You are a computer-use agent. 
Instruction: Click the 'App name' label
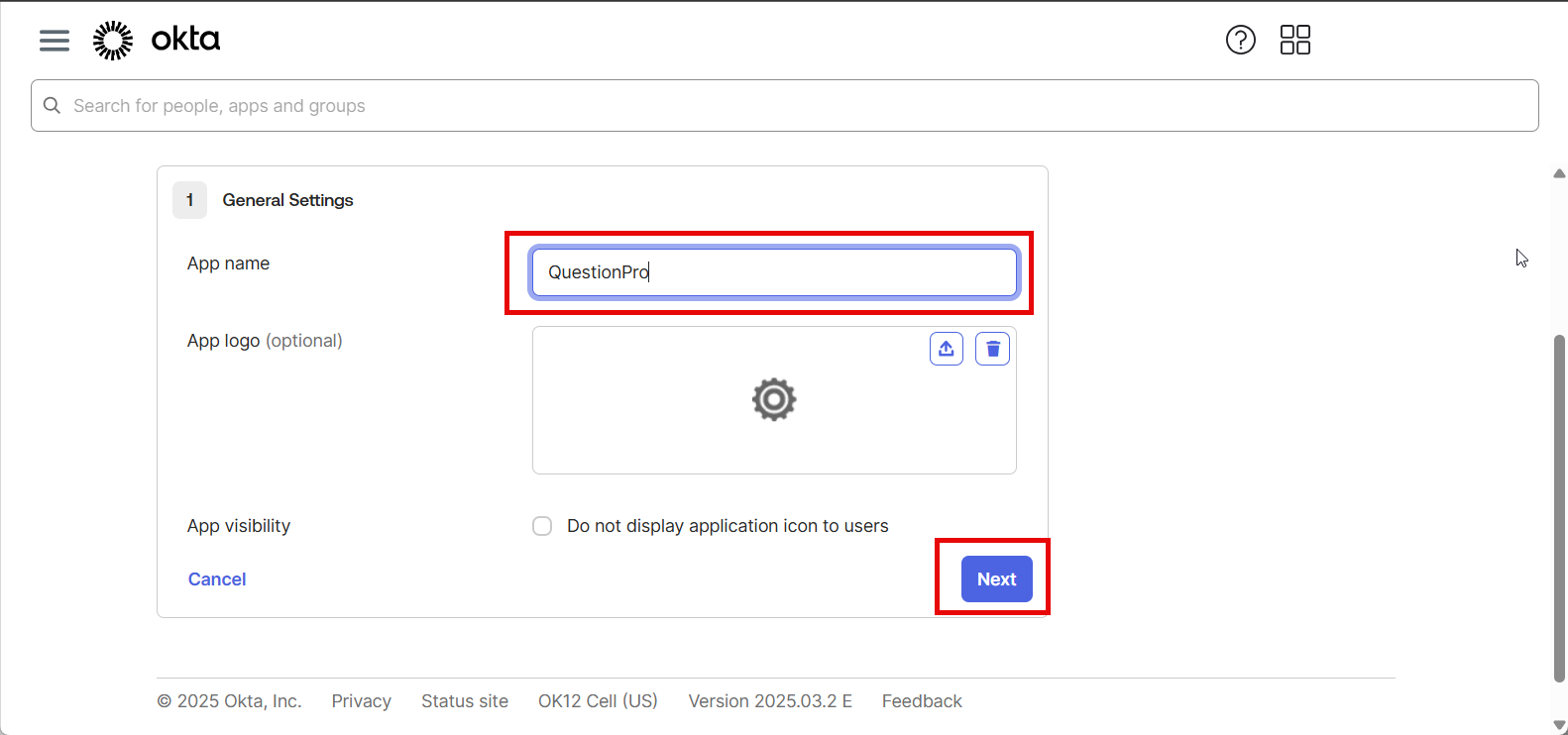pyautogui.click(x=229, y=263)
